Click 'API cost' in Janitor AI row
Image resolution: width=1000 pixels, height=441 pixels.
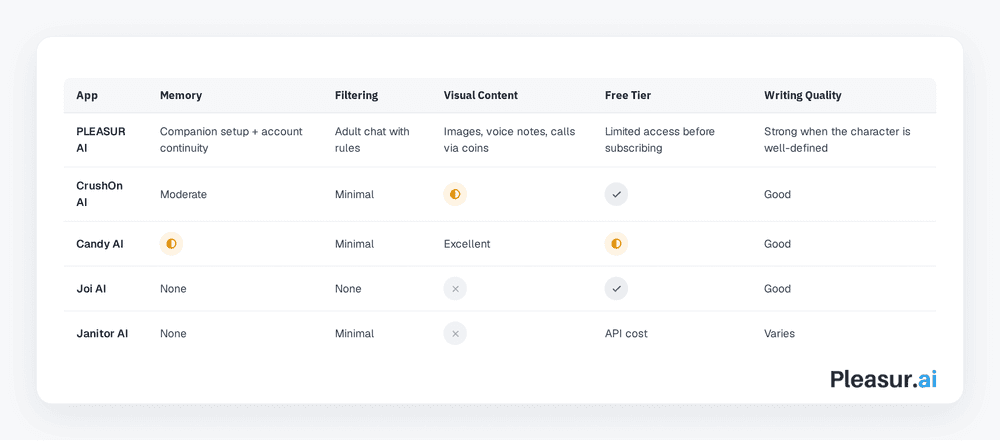click(x=626, y=333)
